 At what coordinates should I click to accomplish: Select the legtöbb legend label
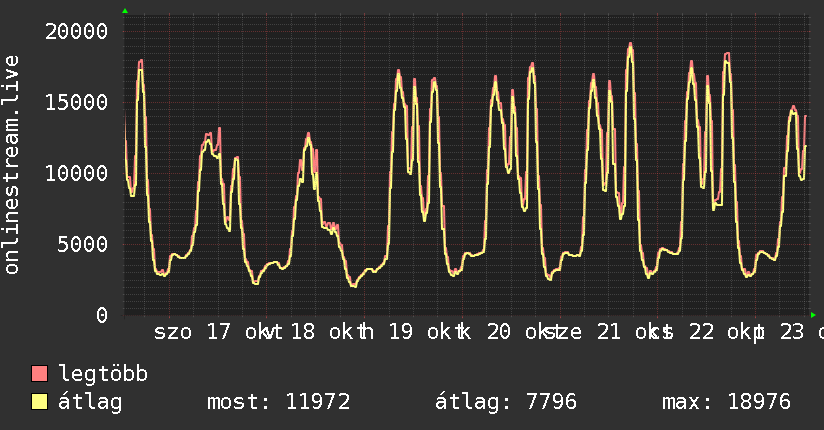103,374
